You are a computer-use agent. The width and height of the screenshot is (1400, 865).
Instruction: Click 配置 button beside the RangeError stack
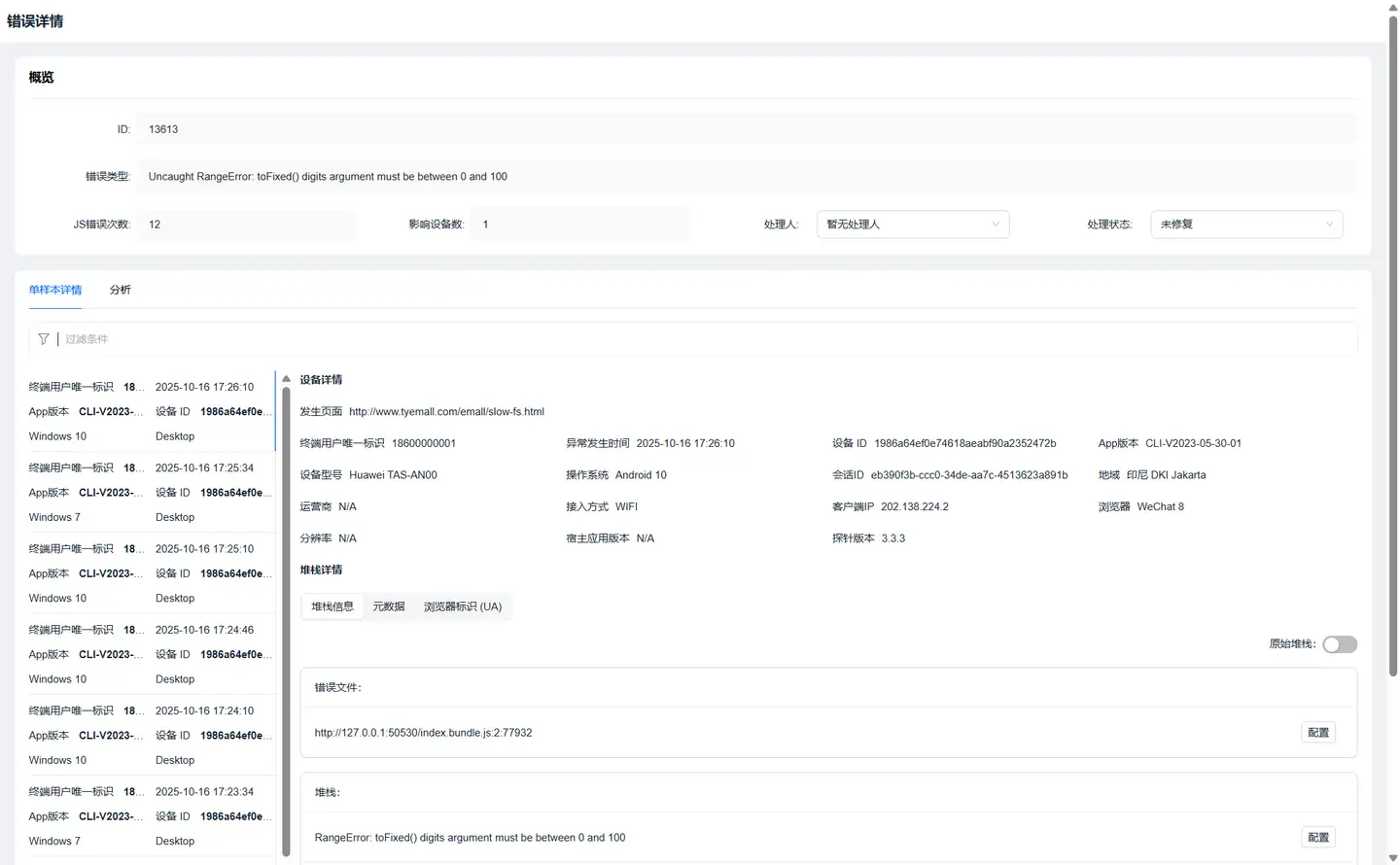pos(1317,838)
